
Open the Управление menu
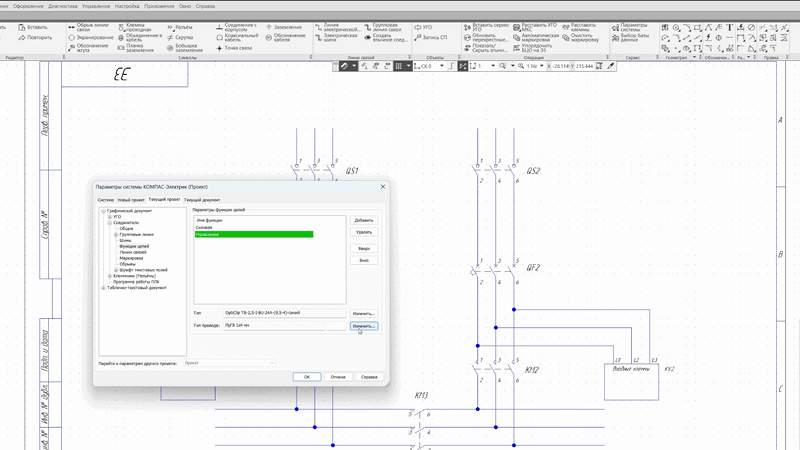tap(96, 6)
